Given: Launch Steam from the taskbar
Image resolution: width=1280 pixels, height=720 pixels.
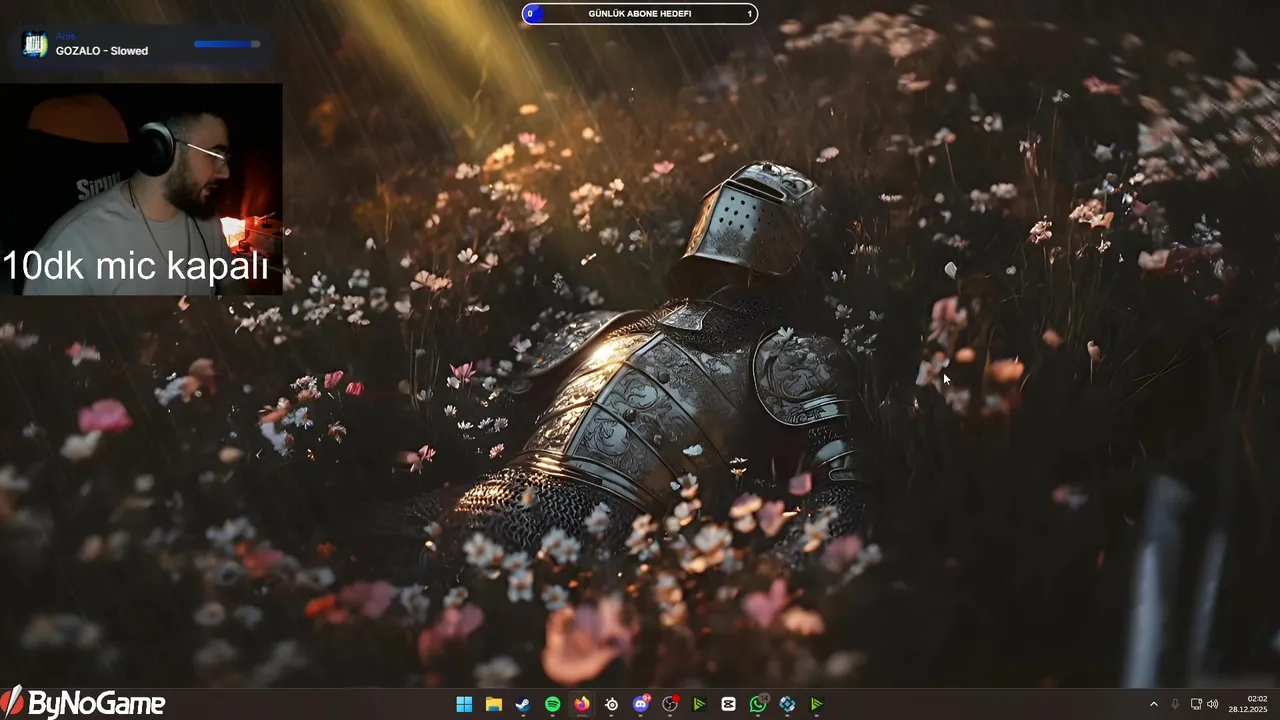Looking at the screenshot, I should point(523,704).
